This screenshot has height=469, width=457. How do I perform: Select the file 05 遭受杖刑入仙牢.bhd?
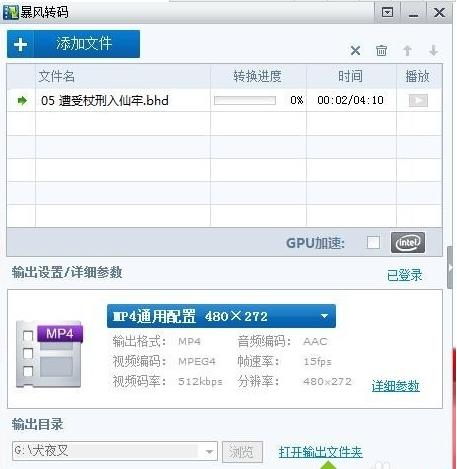[x=105, y=100]
